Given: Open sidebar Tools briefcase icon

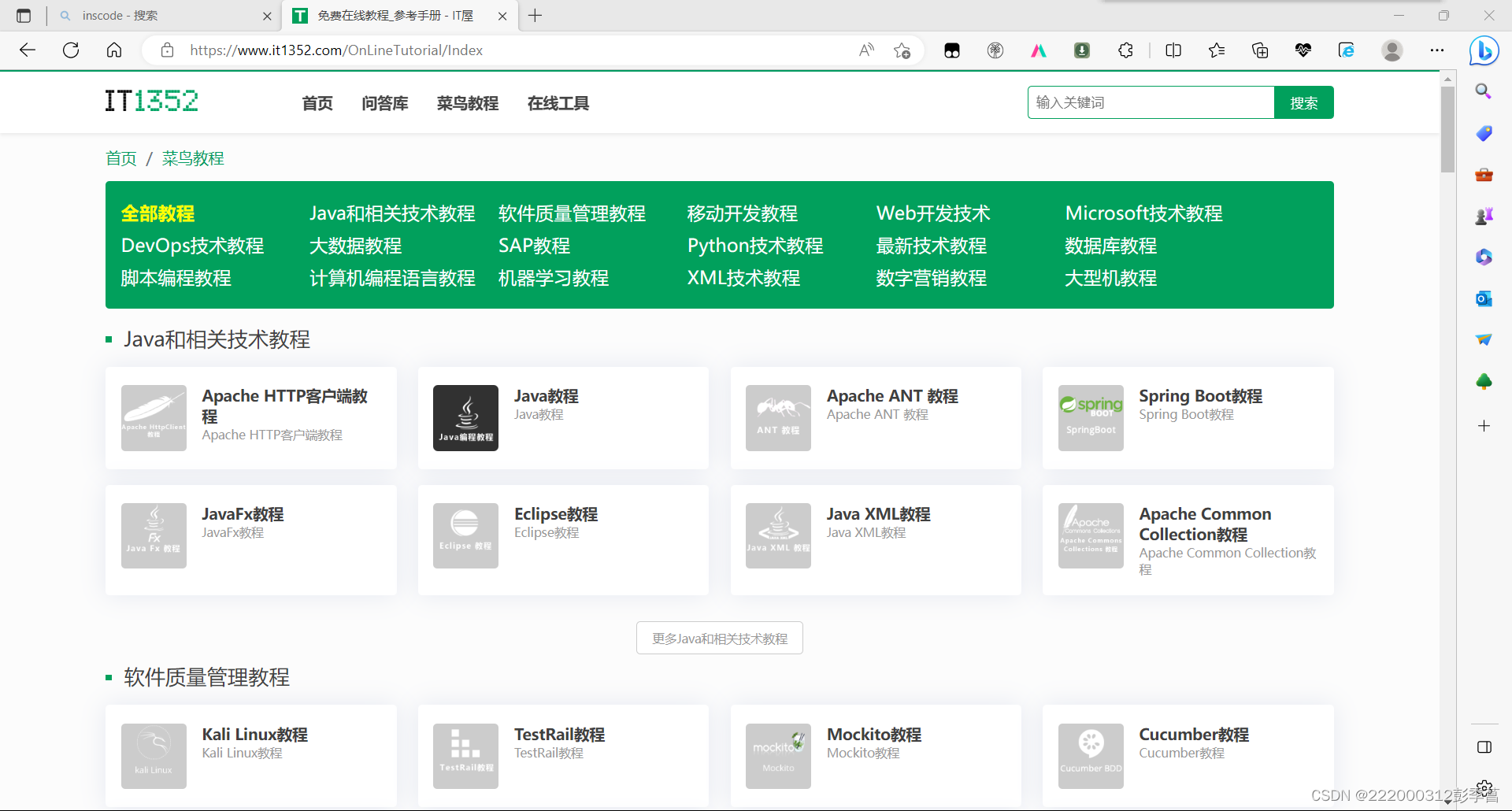Looking at the screenshot, I should pos(1484,175).
